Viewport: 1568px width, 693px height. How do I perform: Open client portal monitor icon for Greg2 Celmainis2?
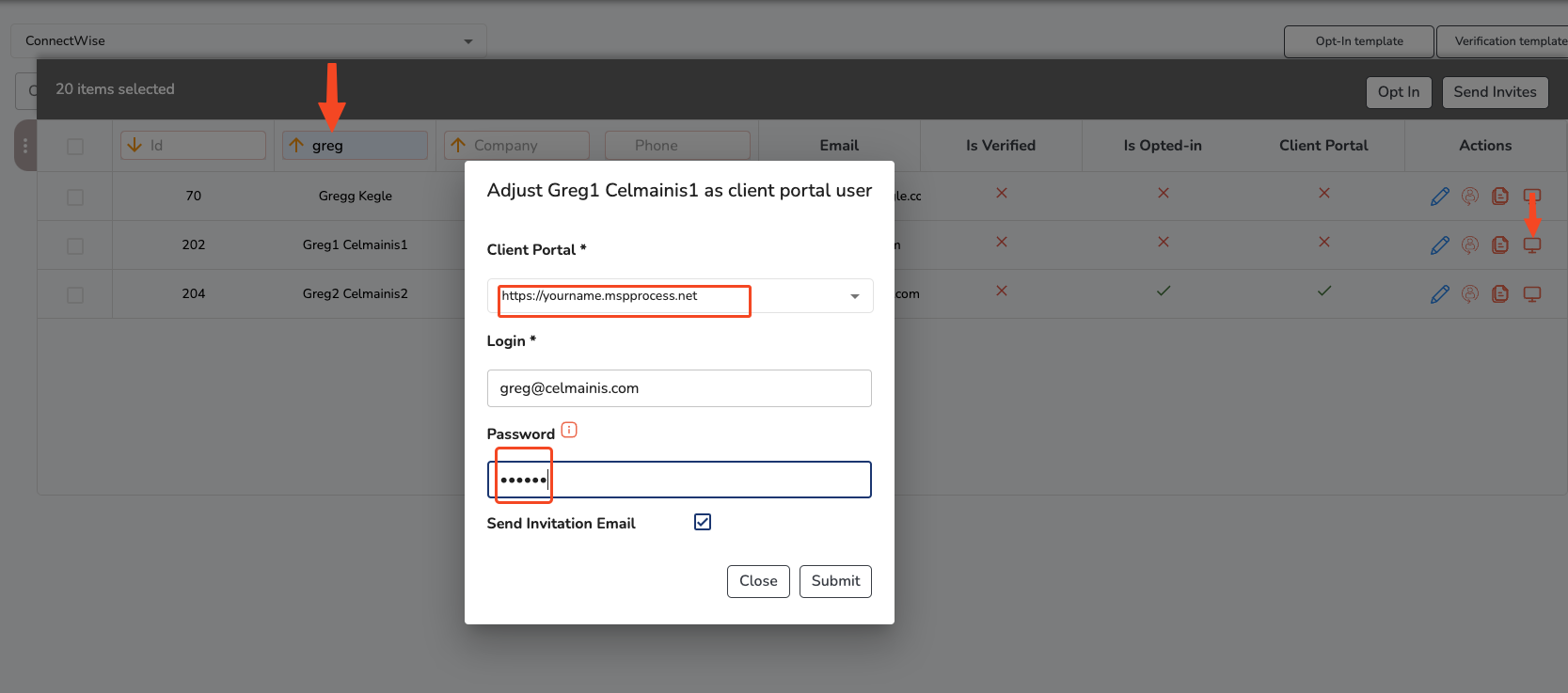(x=1532, y=293)
